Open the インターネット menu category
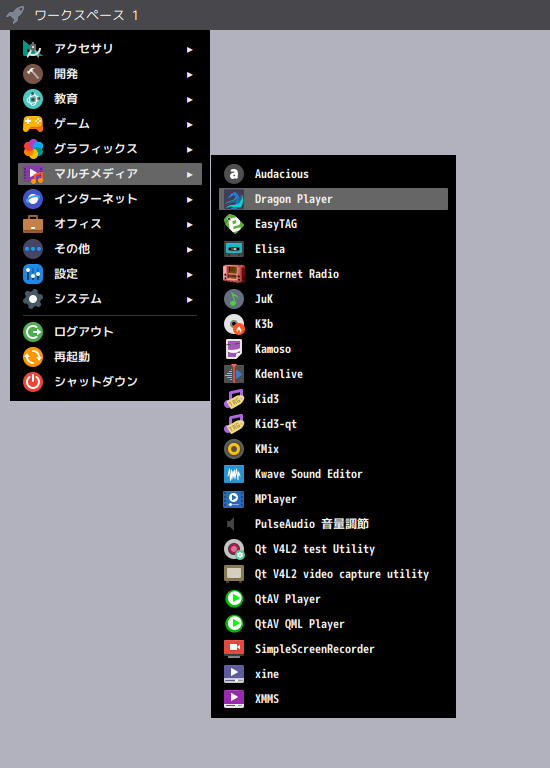550x768 pixels. point(110,199)
